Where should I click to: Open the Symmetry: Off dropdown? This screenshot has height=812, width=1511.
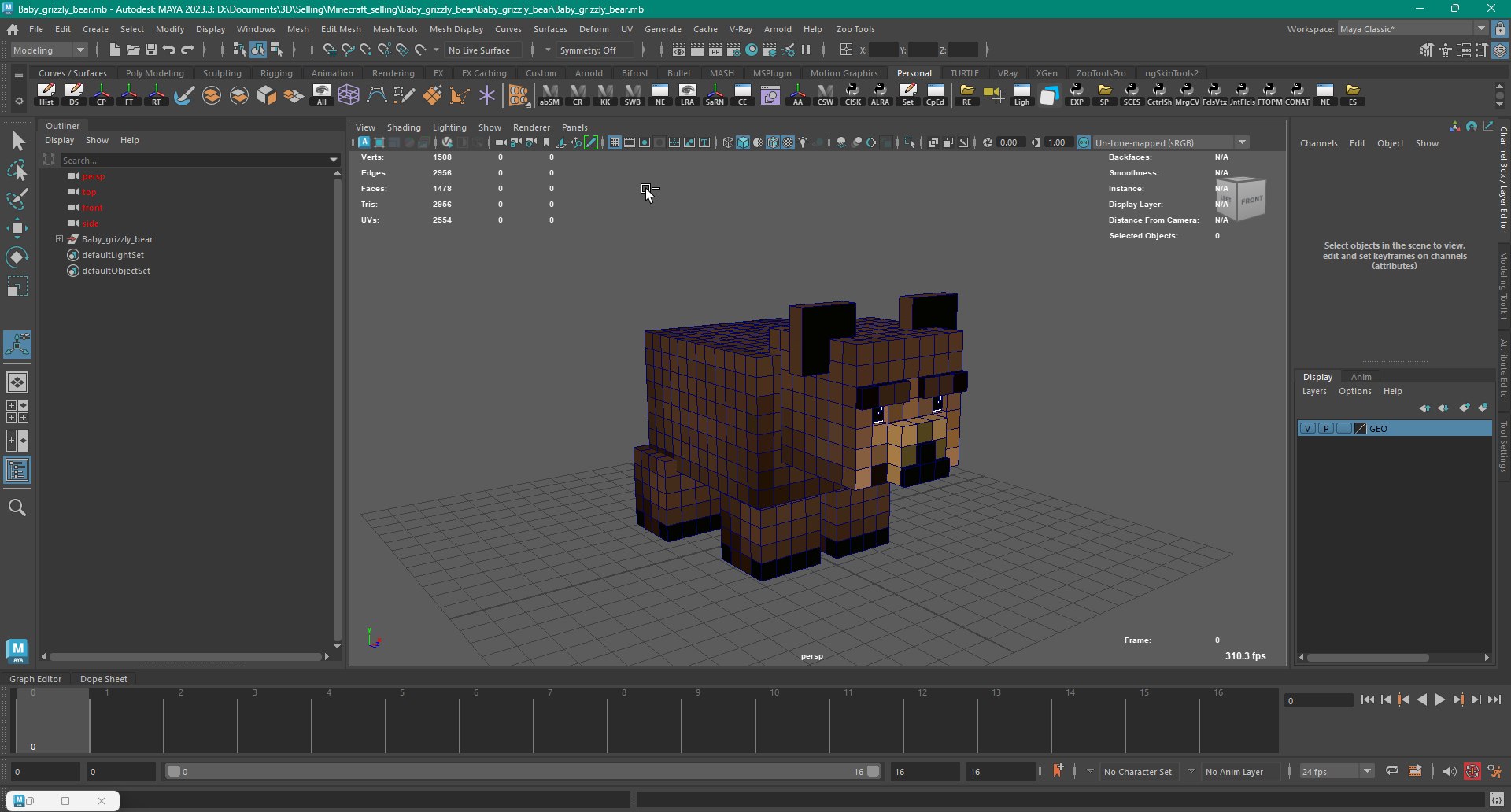tap(596, 50)
